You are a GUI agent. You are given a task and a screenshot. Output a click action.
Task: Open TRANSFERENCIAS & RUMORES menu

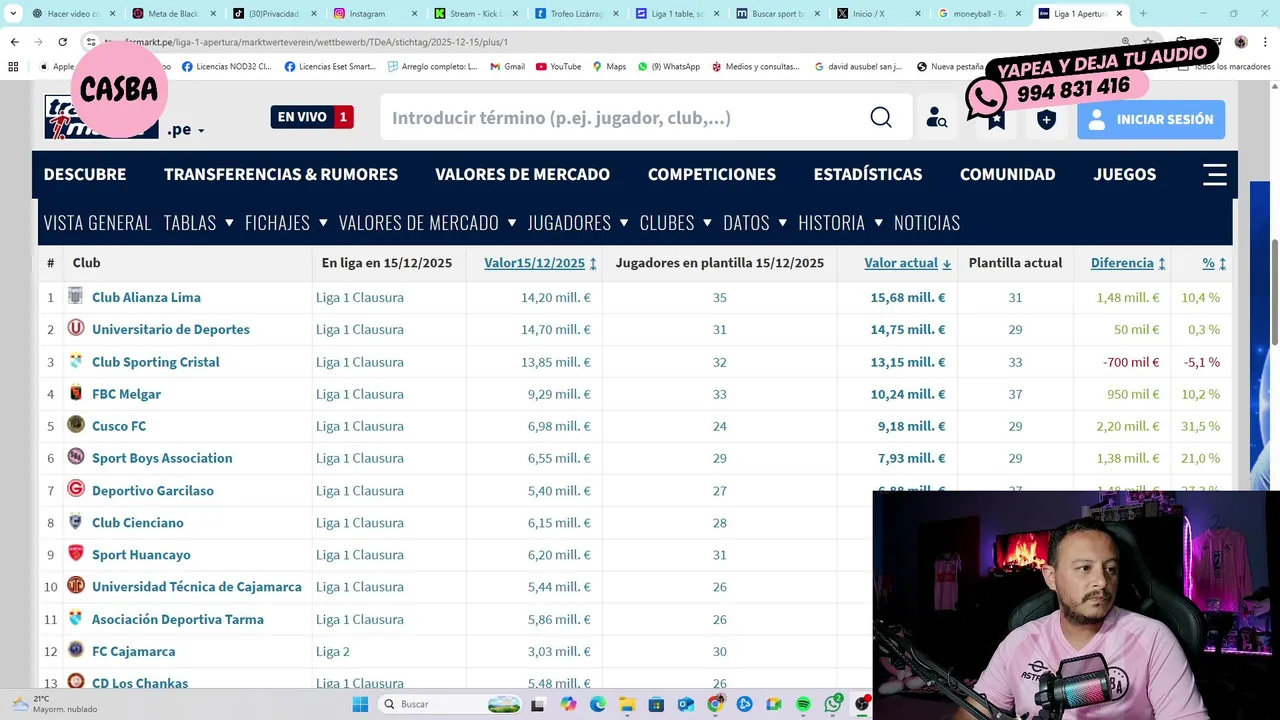tap(281, 174)
